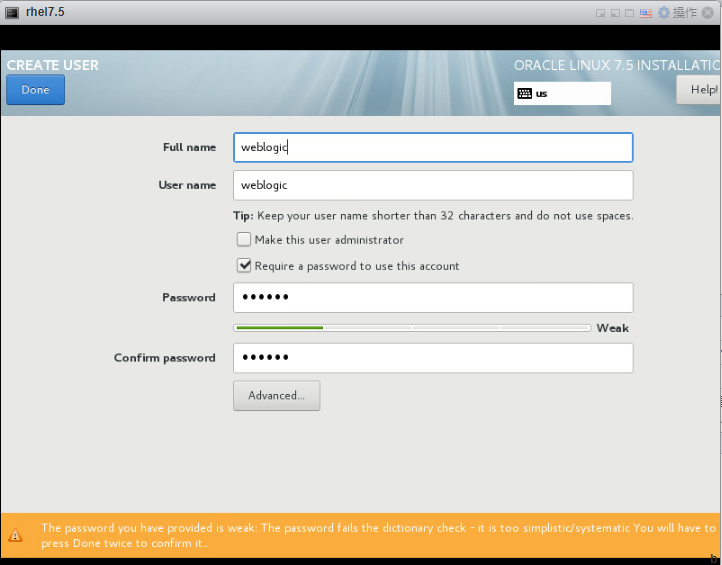Switch to medium-size window view icon
This screenshot has height=565, width=722.
pos(615,13)
